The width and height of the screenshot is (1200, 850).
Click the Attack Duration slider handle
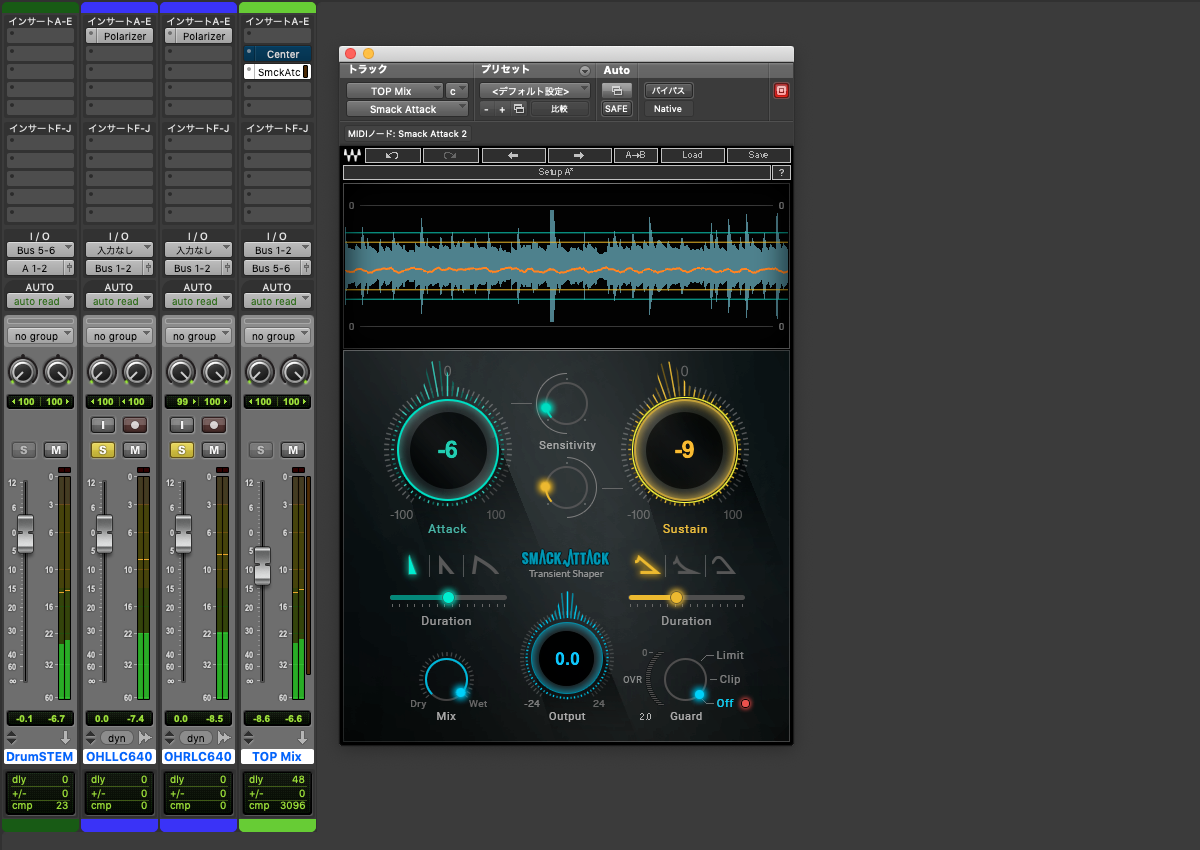448,597
